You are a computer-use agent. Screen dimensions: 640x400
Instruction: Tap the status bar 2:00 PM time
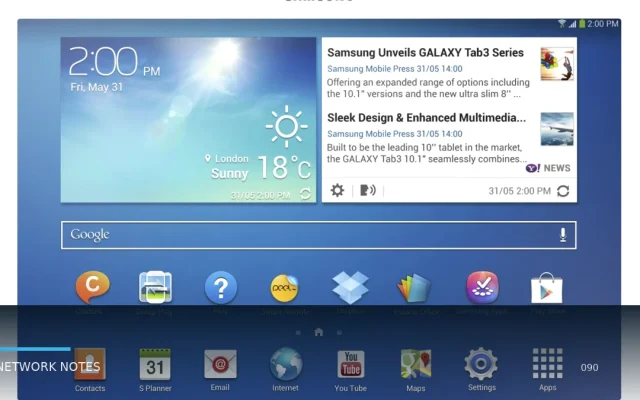[603, 24]
